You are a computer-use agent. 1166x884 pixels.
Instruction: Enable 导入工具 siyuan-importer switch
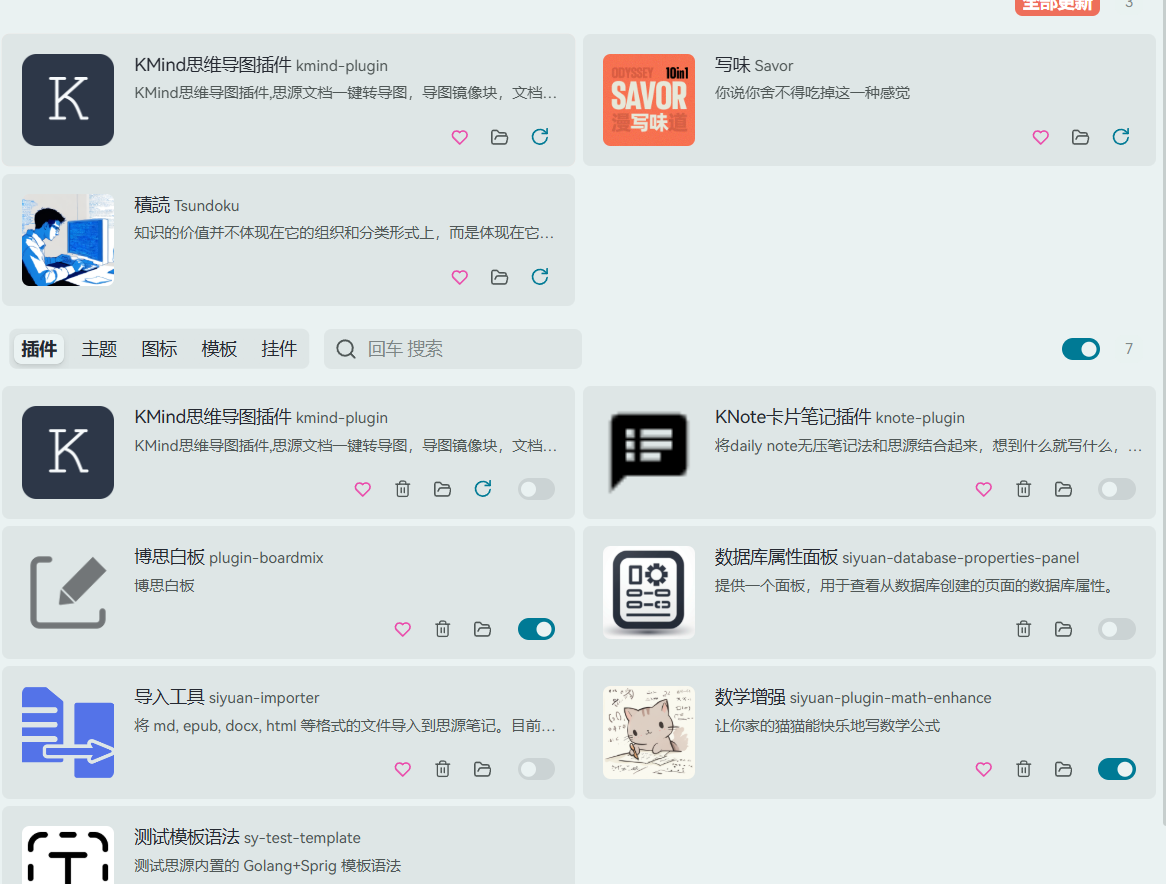point(536,770)
